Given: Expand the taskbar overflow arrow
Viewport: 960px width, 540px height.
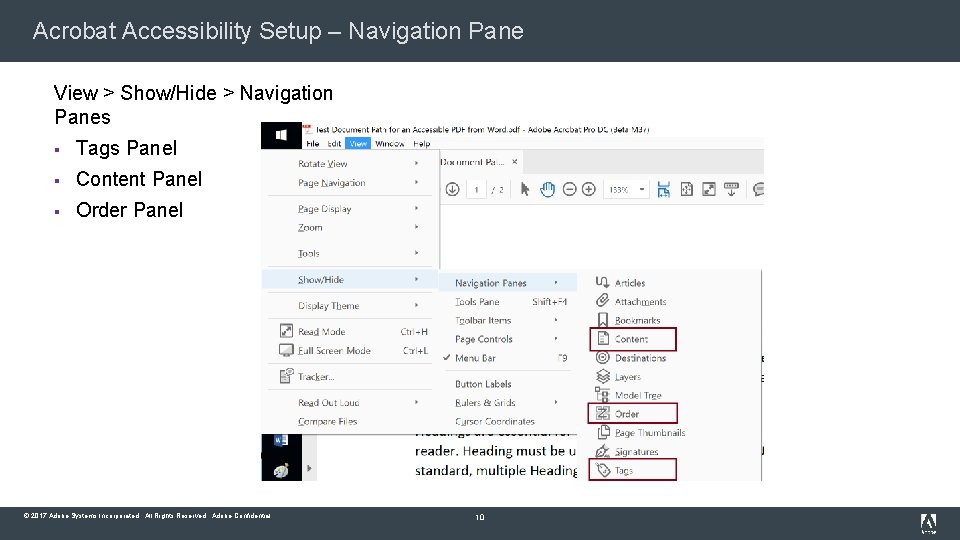Looking at the screenshot, I should click(x=309, y=468).
